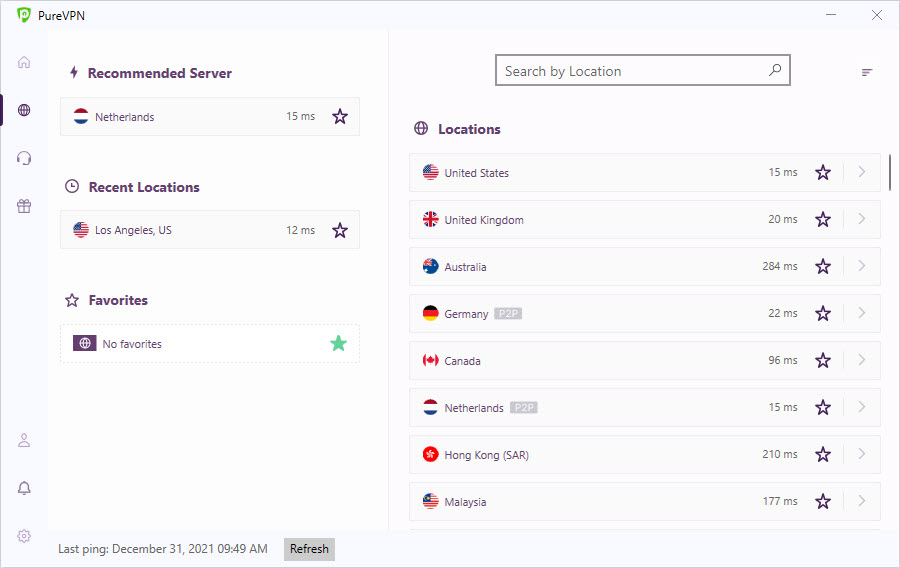The width and height of the screenshot is (900, 568).
Task: Expand United States city list chevron
Action: point(862,172)
